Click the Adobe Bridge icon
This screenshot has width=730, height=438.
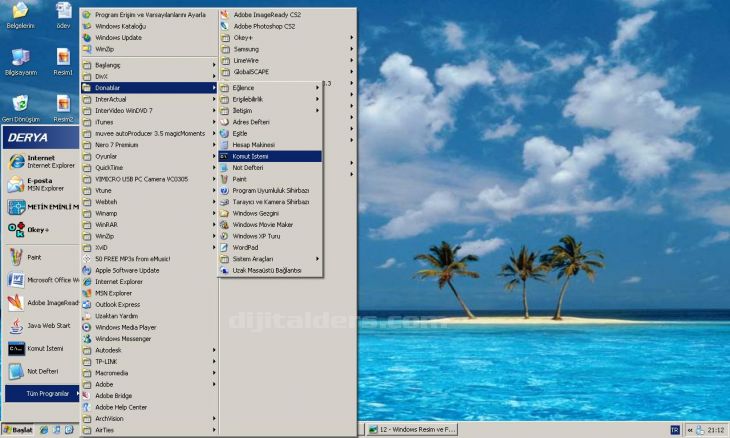point(87,396)
